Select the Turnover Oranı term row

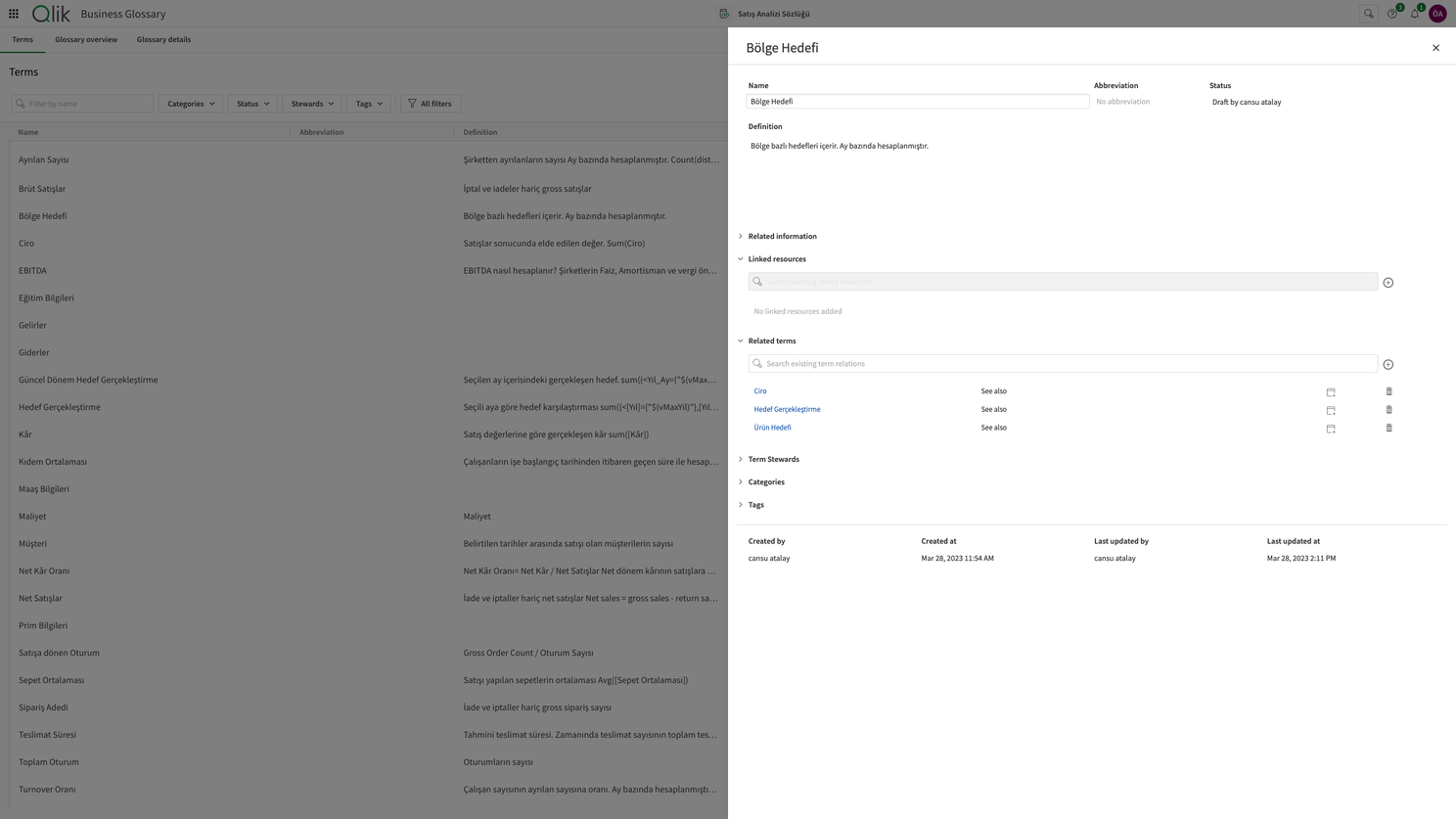[x=368, y=790]
